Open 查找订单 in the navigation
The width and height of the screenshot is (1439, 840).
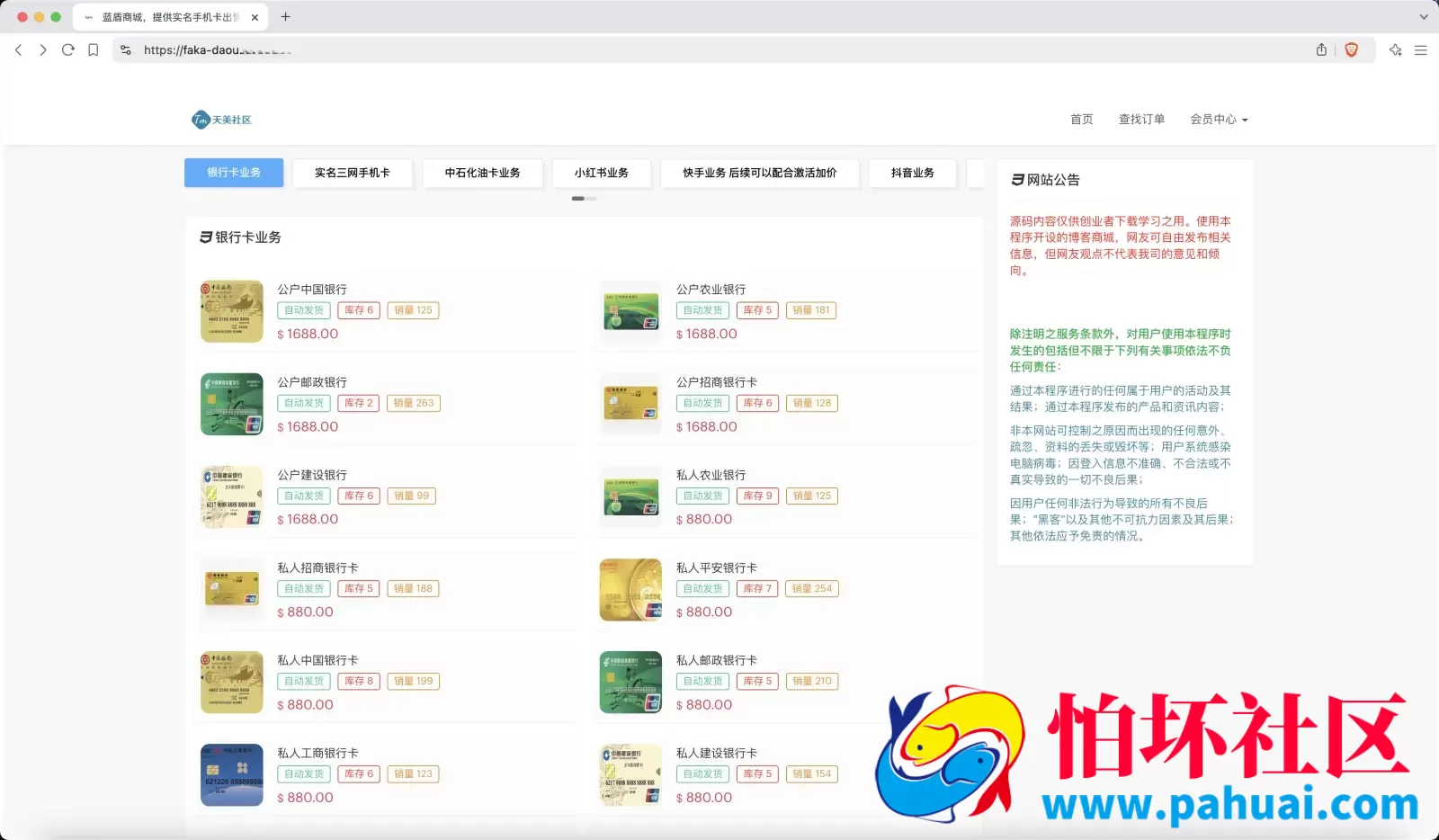[x=1141, y=119]
